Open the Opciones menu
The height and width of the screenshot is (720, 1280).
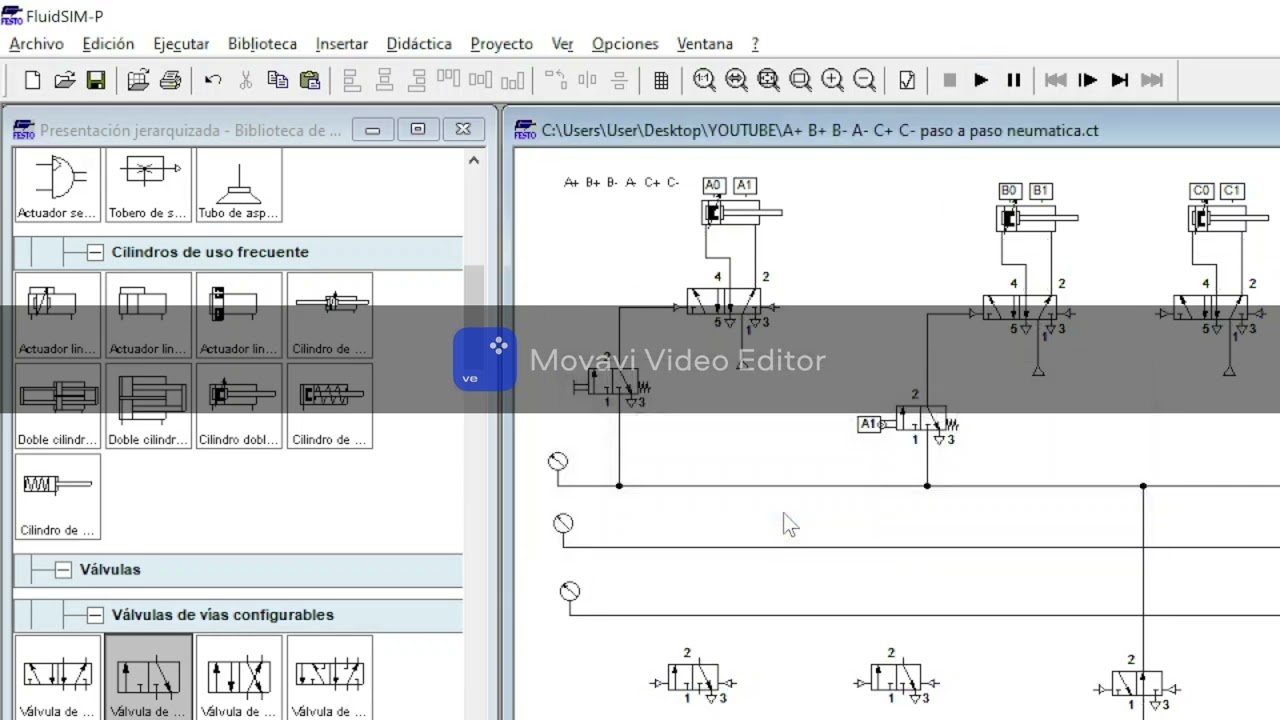pos(625,44)
